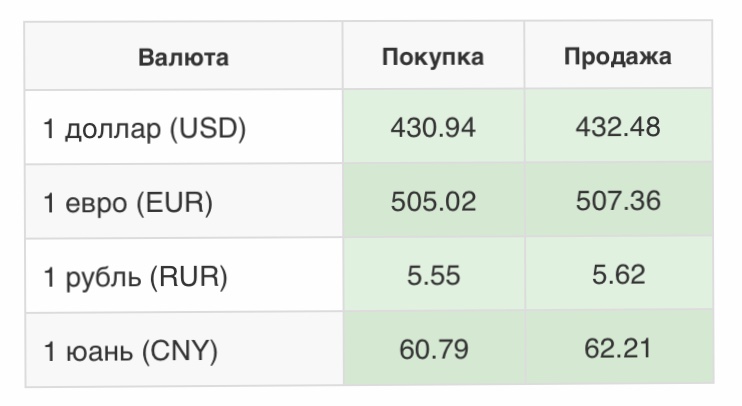
Task: Click the Продажа column header
Action: click(x=617, y=57)
